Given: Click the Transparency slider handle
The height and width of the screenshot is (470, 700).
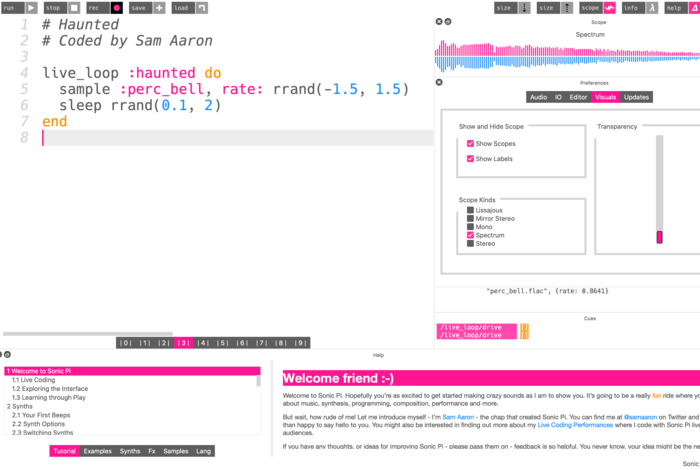Looking at the screenshot, I should pyautogui.click(x=659, y=237).
